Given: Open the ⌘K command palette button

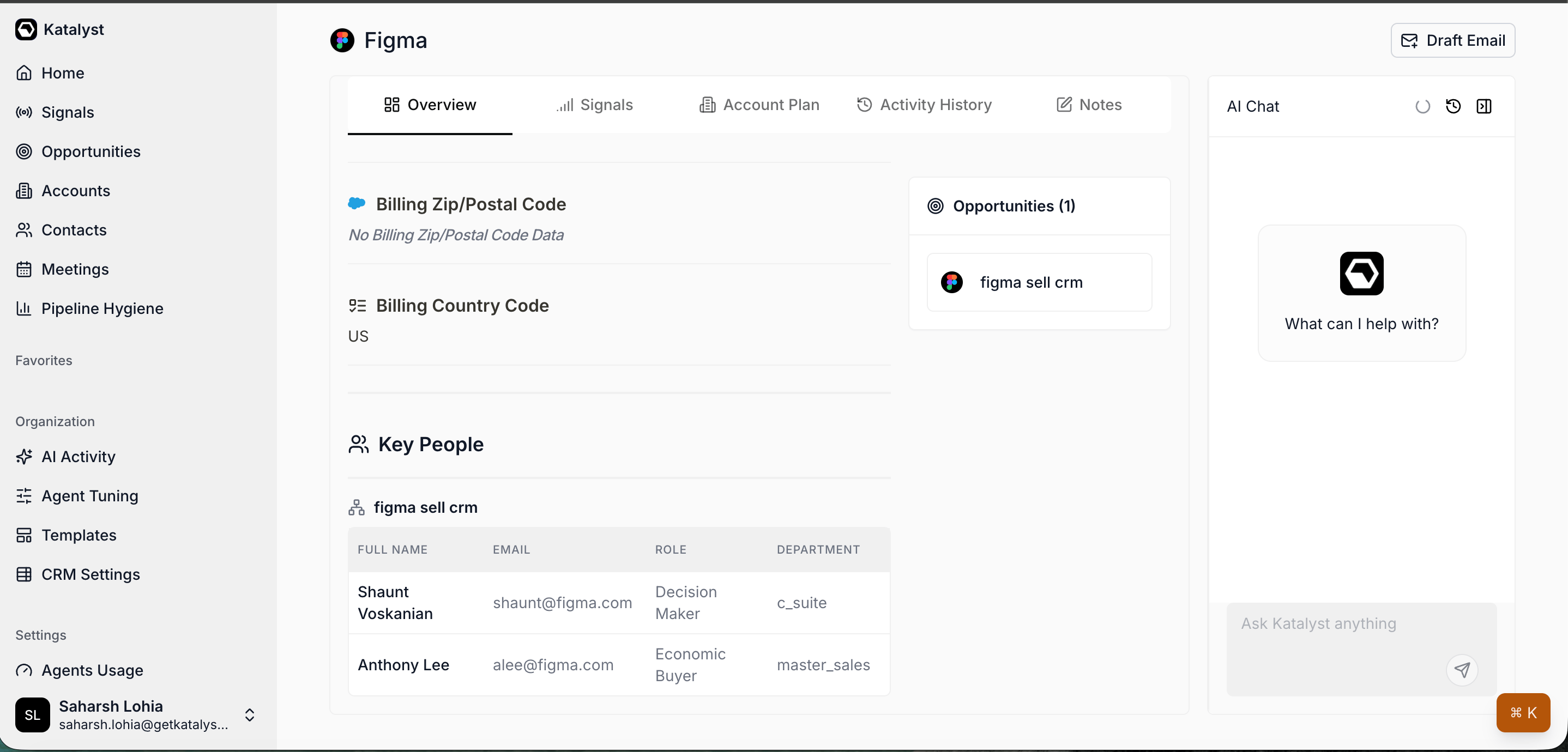Looking at the screenshot, I should (x=1523, y=712).
